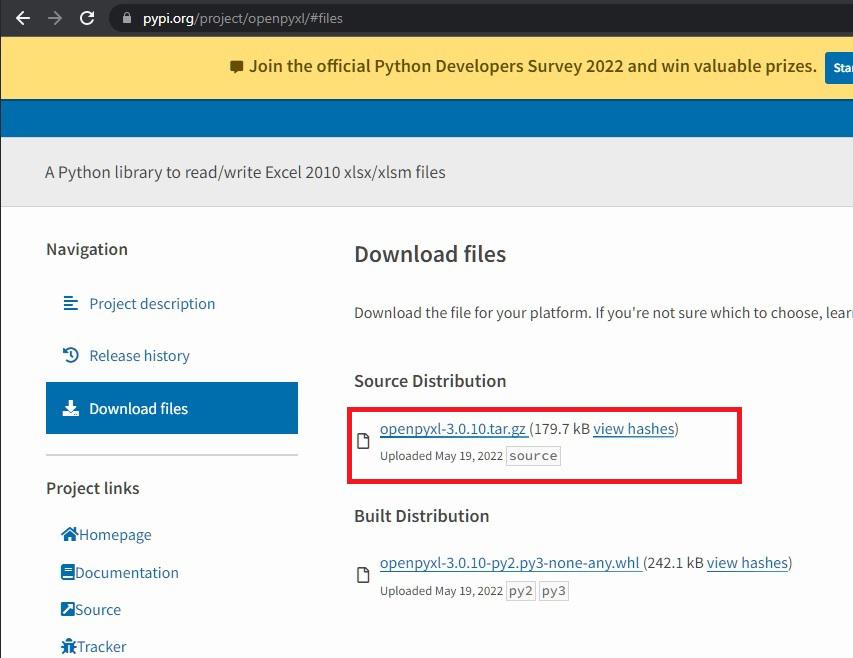
Task: Click 'Uploaded May 19, 2022' under the tar.gz file
Action: 441,456
